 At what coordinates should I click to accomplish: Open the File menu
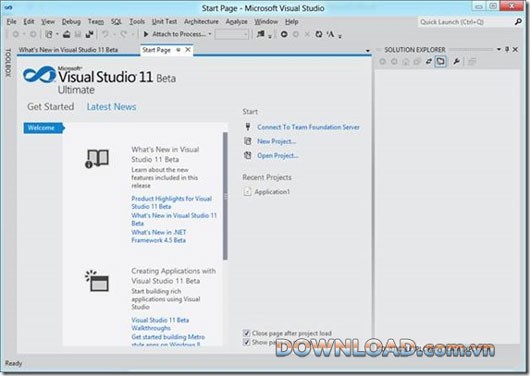click(11, 22)
